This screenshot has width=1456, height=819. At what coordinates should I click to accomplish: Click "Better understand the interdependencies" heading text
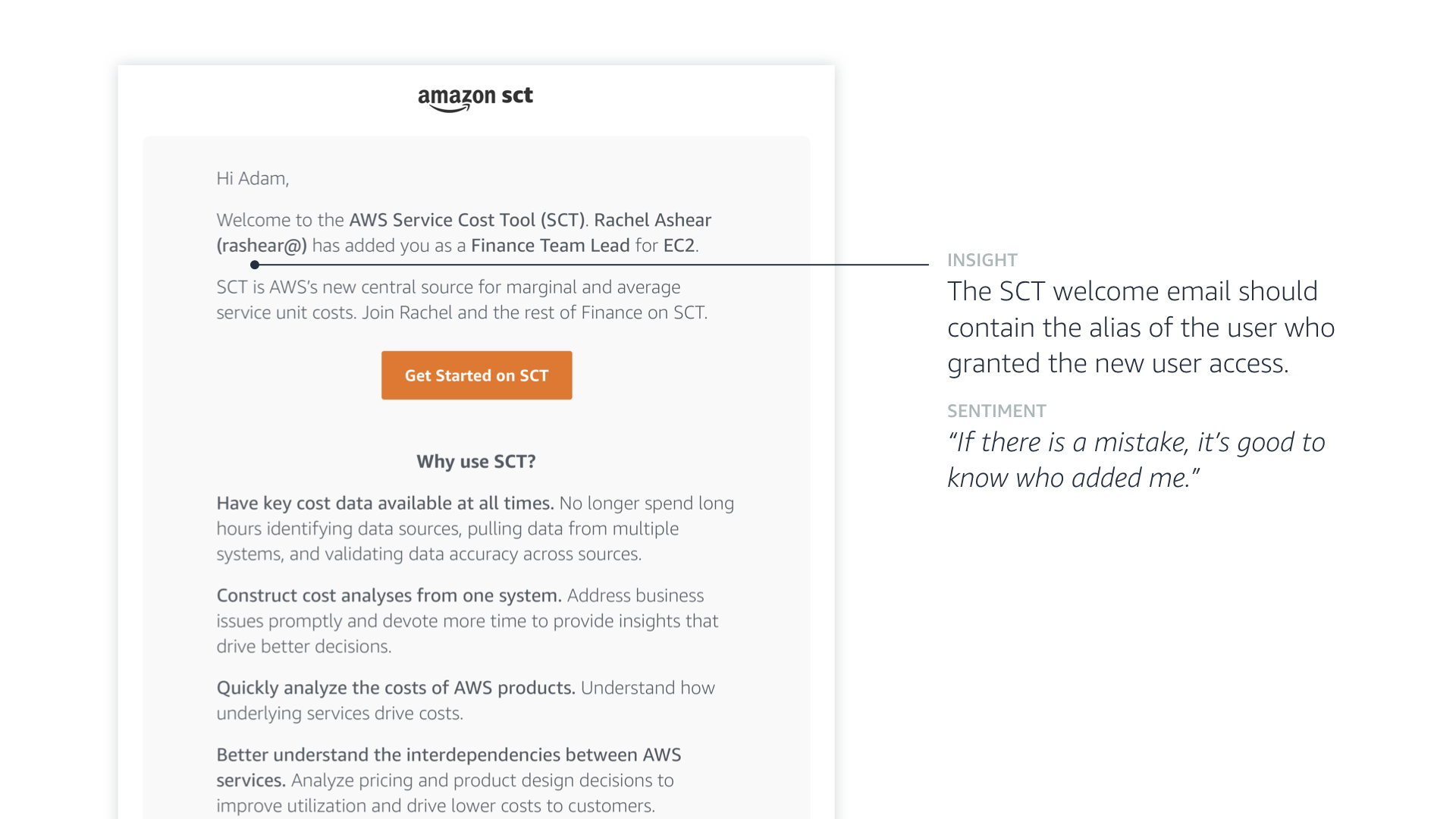point(448,755)
